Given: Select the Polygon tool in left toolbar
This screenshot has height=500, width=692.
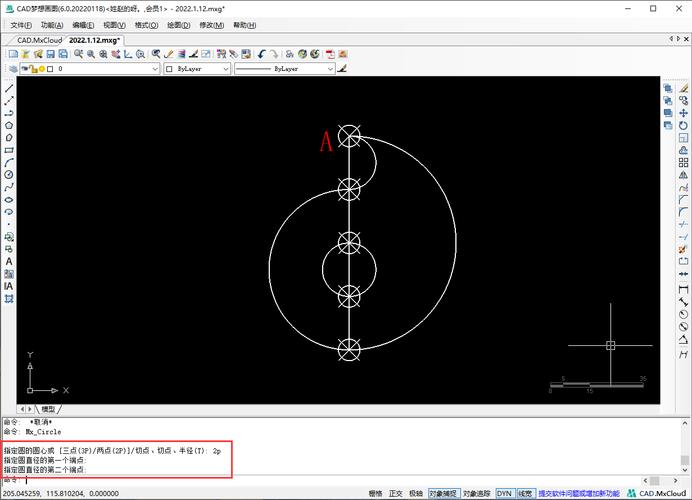Looking at the screenshot, I should pos(9,125).
